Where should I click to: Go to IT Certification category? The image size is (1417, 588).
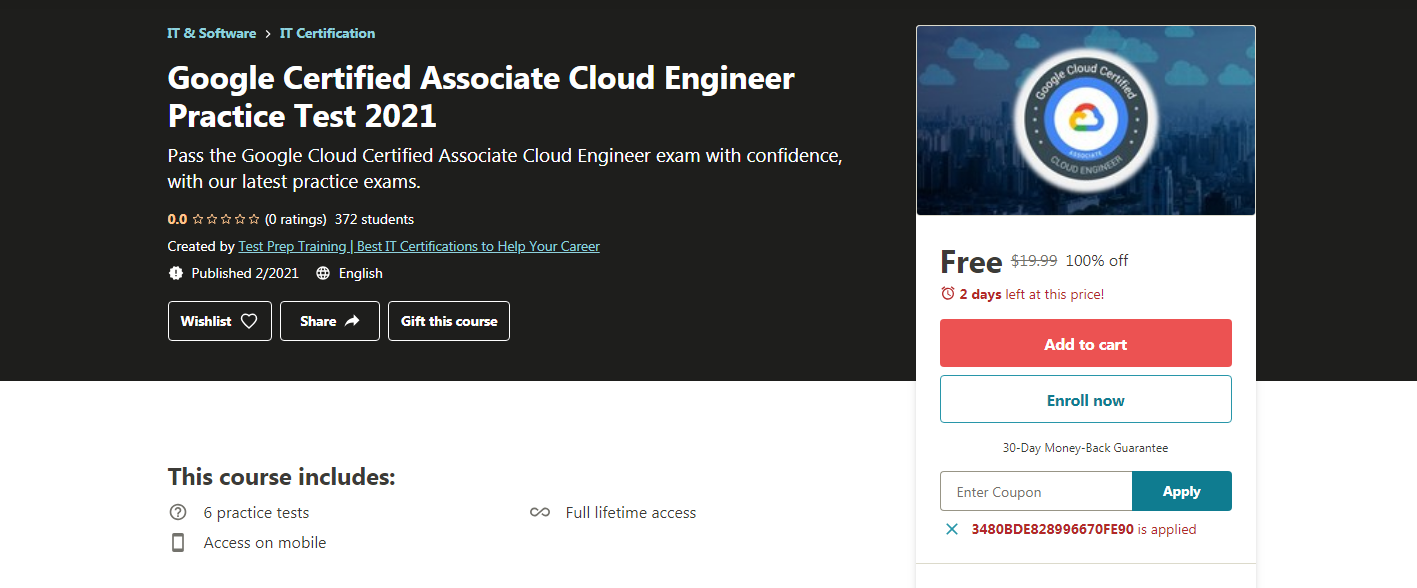(x=327, y=33)
